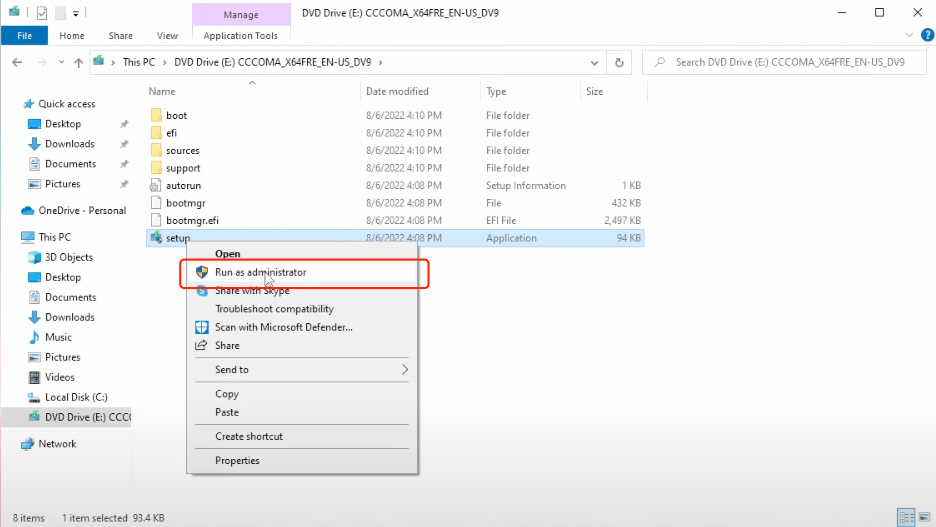Expand the ribbon with the chevron
This screenshot has height=527, width=936.
(909, 35)
